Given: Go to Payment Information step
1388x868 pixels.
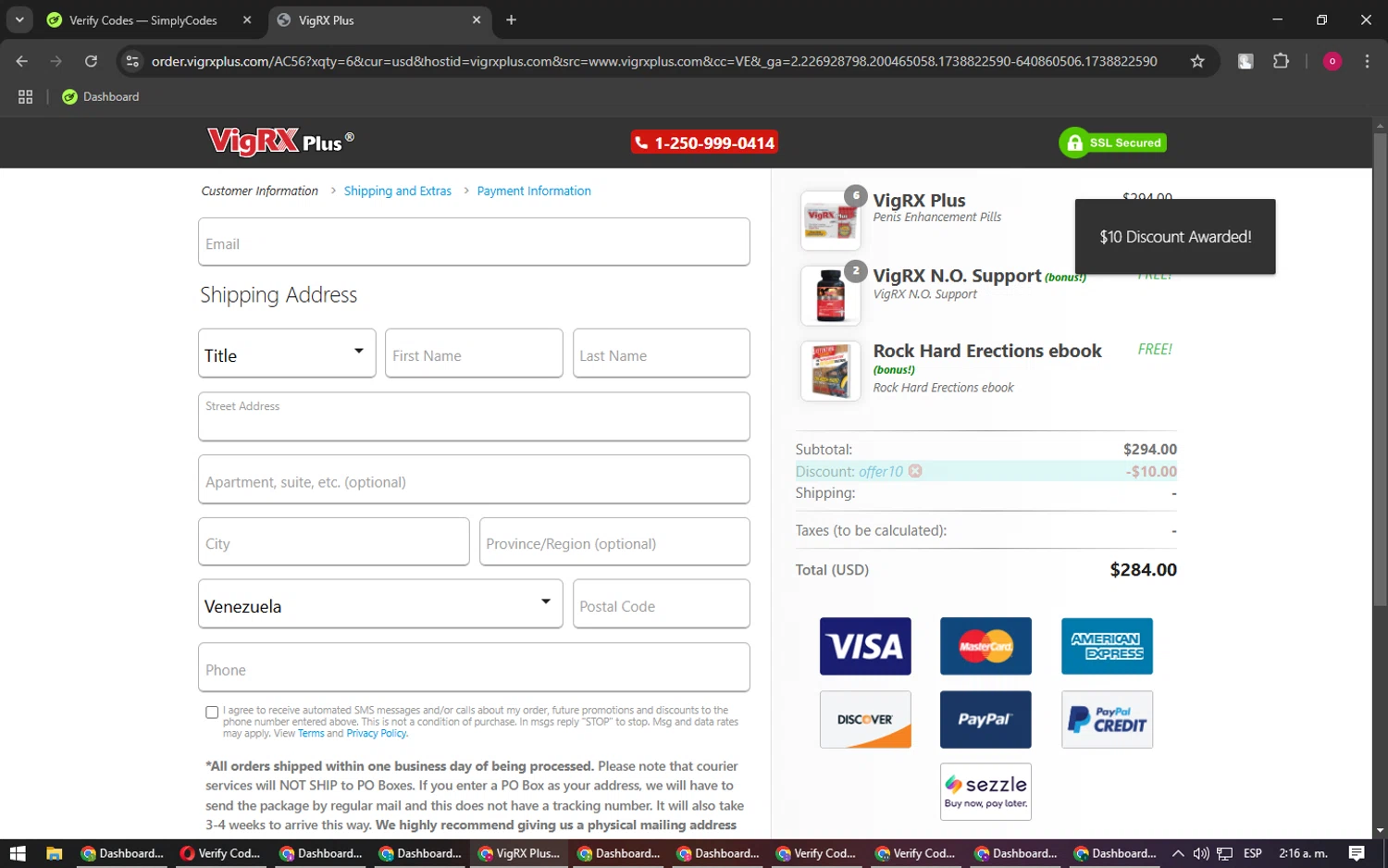Looking at the screenshot, I should (x=534, y=191).
